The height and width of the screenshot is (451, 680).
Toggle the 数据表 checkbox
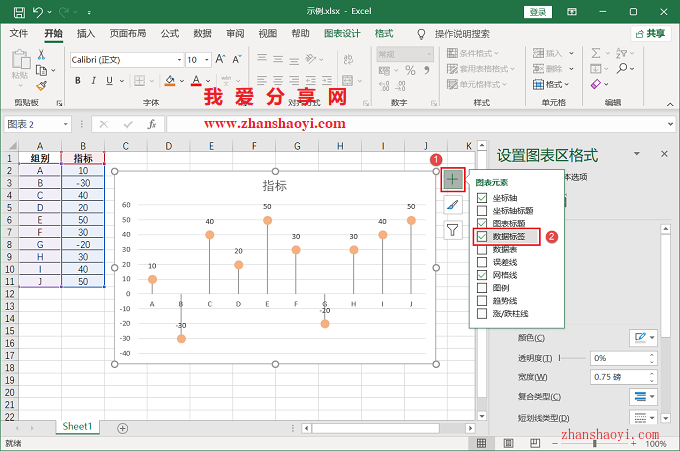click(482, 250)
